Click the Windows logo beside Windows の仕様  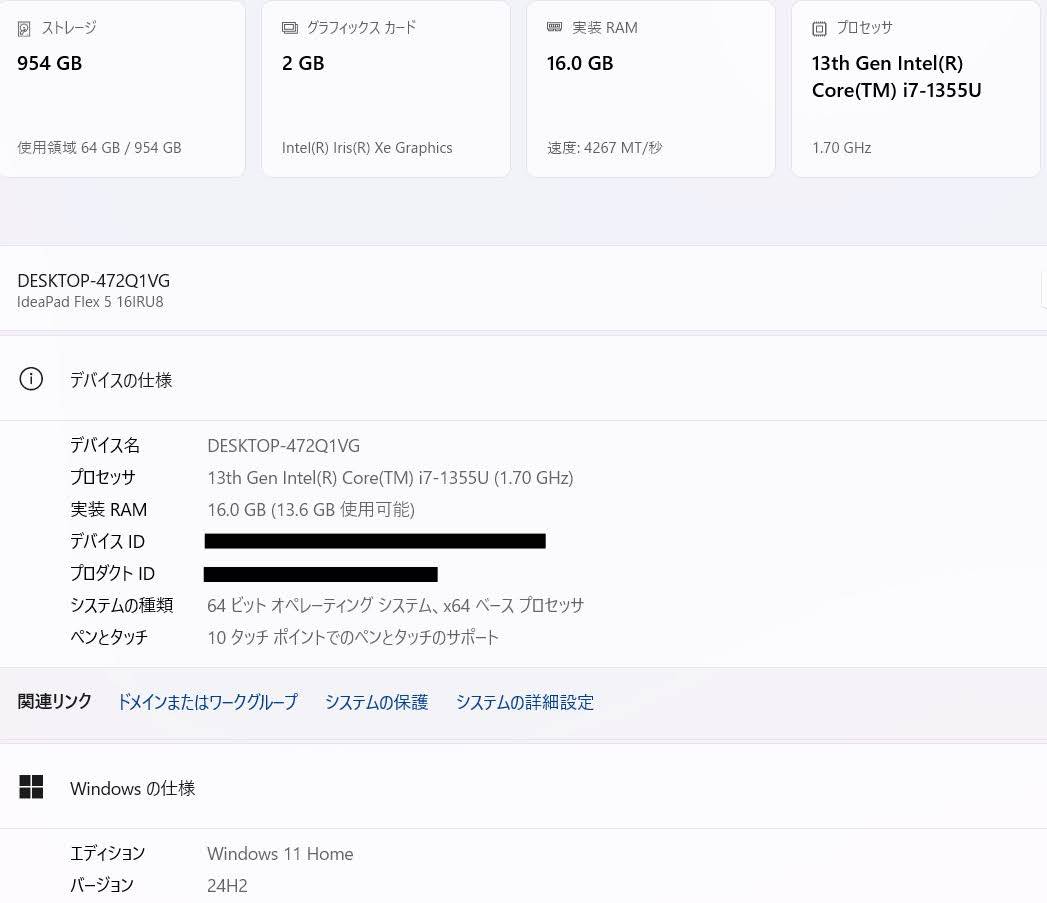pyautogui.click(x=31, y=787)
